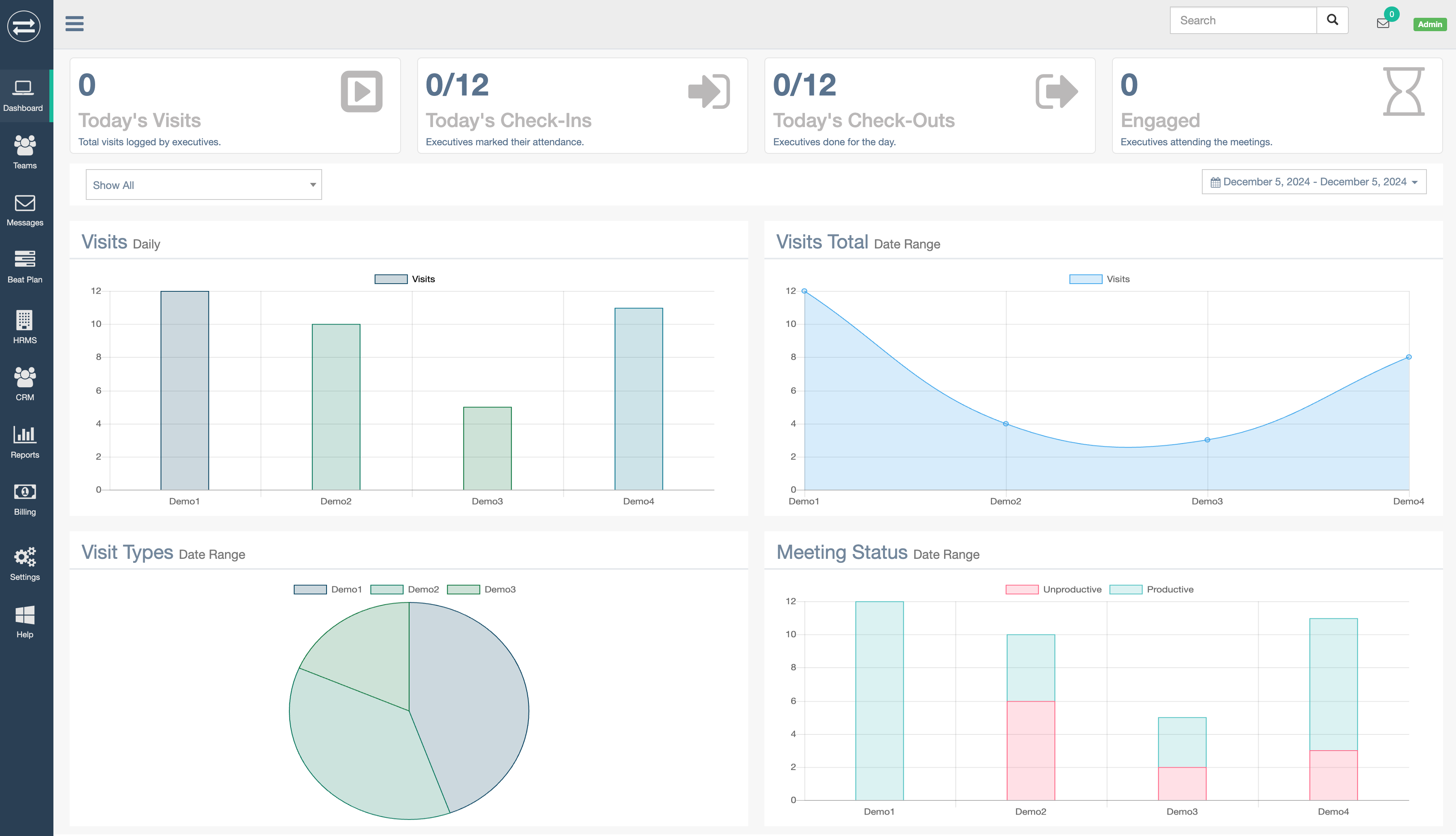Click the Demo1 point on Visits Total line
This screenshot has height=836, width=1456.
(x=804, y=291)
